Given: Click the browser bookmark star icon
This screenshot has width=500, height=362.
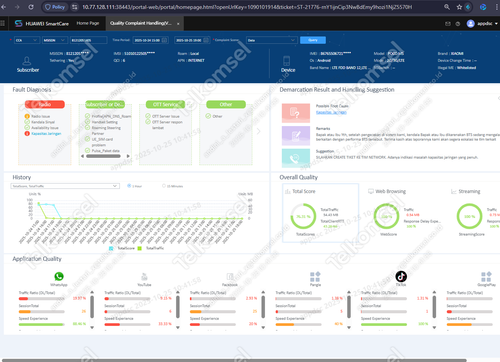Looking at the screenshot, I should click(459, 7).
